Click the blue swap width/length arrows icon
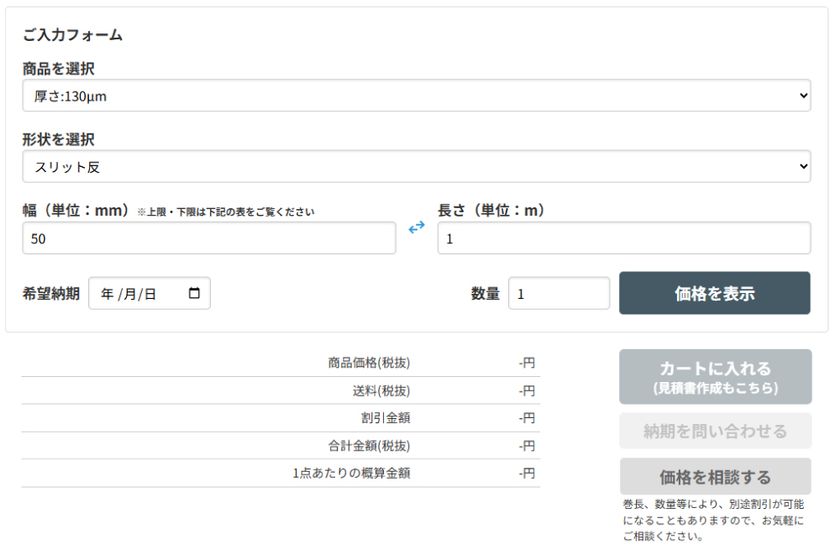Screen dimensions: 840x549 [417, 228]
